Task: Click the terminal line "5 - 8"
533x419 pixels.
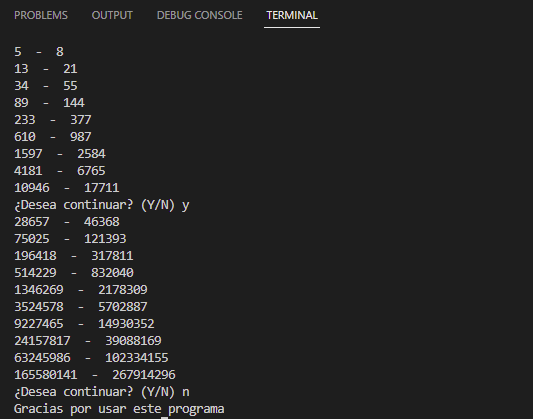Action: point(39,52)
